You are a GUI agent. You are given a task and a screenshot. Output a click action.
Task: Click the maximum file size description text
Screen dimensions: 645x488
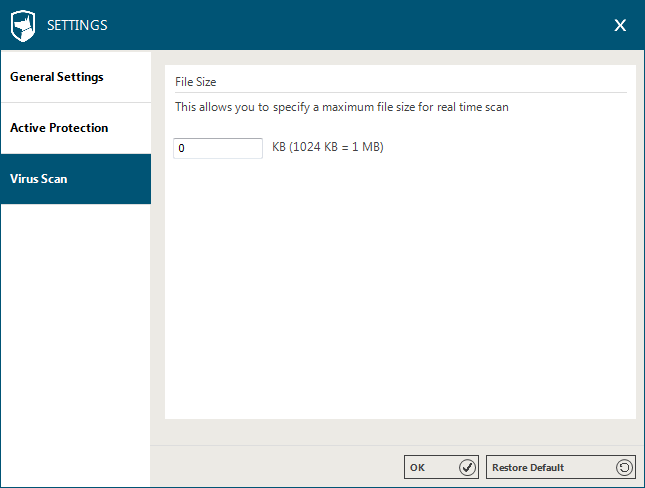tap(342, 107)
